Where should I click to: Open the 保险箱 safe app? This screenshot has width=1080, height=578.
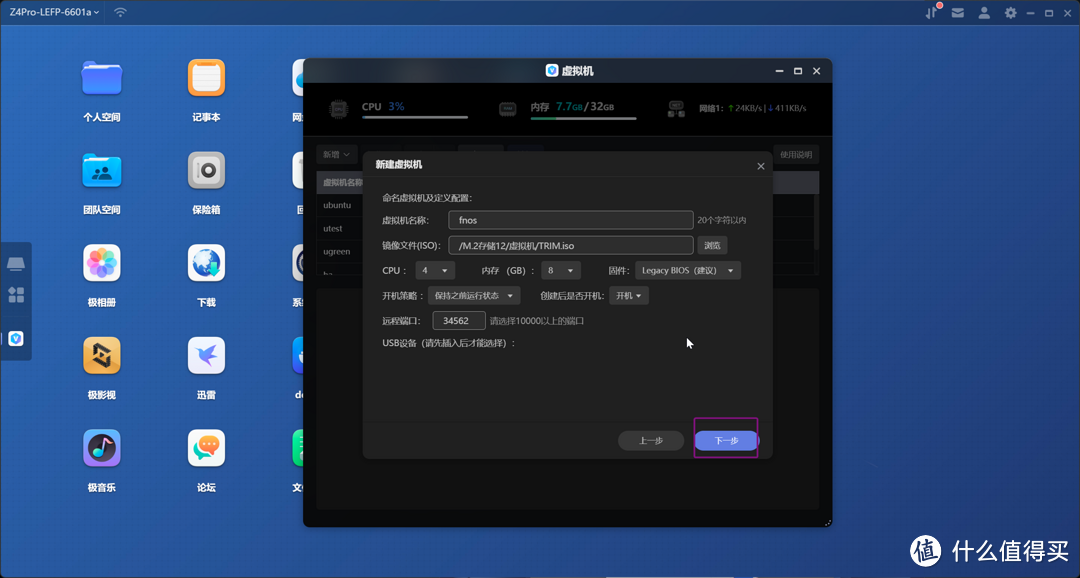[x=206, y=171]
